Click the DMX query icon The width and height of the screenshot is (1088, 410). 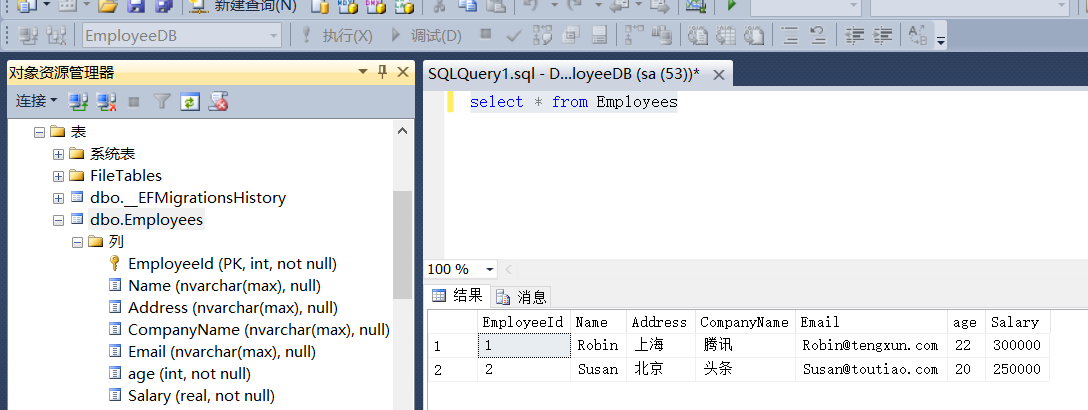coord(375,6)
